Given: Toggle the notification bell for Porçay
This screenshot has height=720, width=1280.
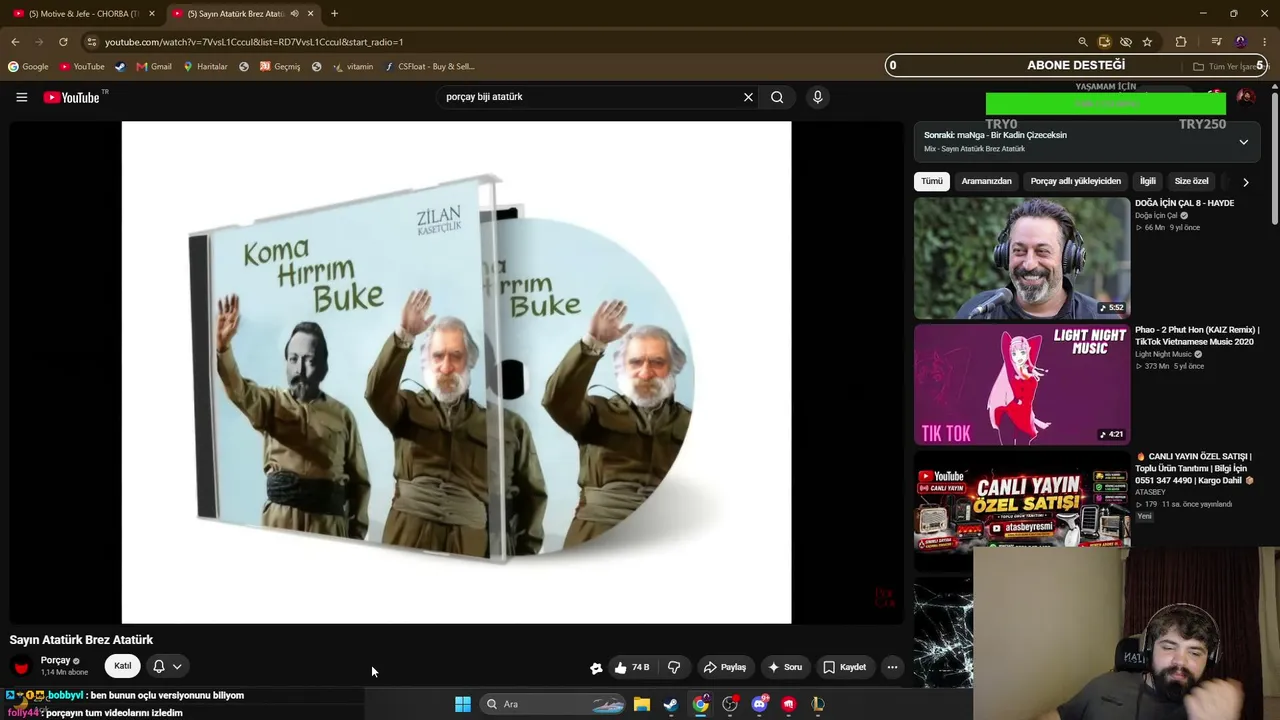Looking at the screenshot, I should [158, 666].
